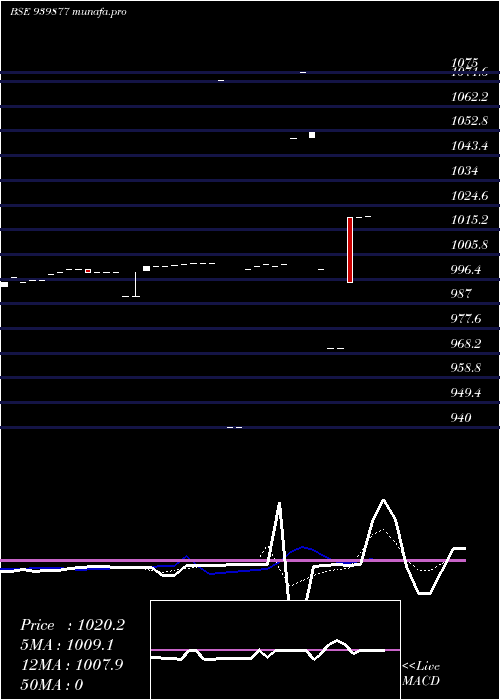Click the 977.6 price axis label
This screenshot has width=500, height=700.
(466, 319)
